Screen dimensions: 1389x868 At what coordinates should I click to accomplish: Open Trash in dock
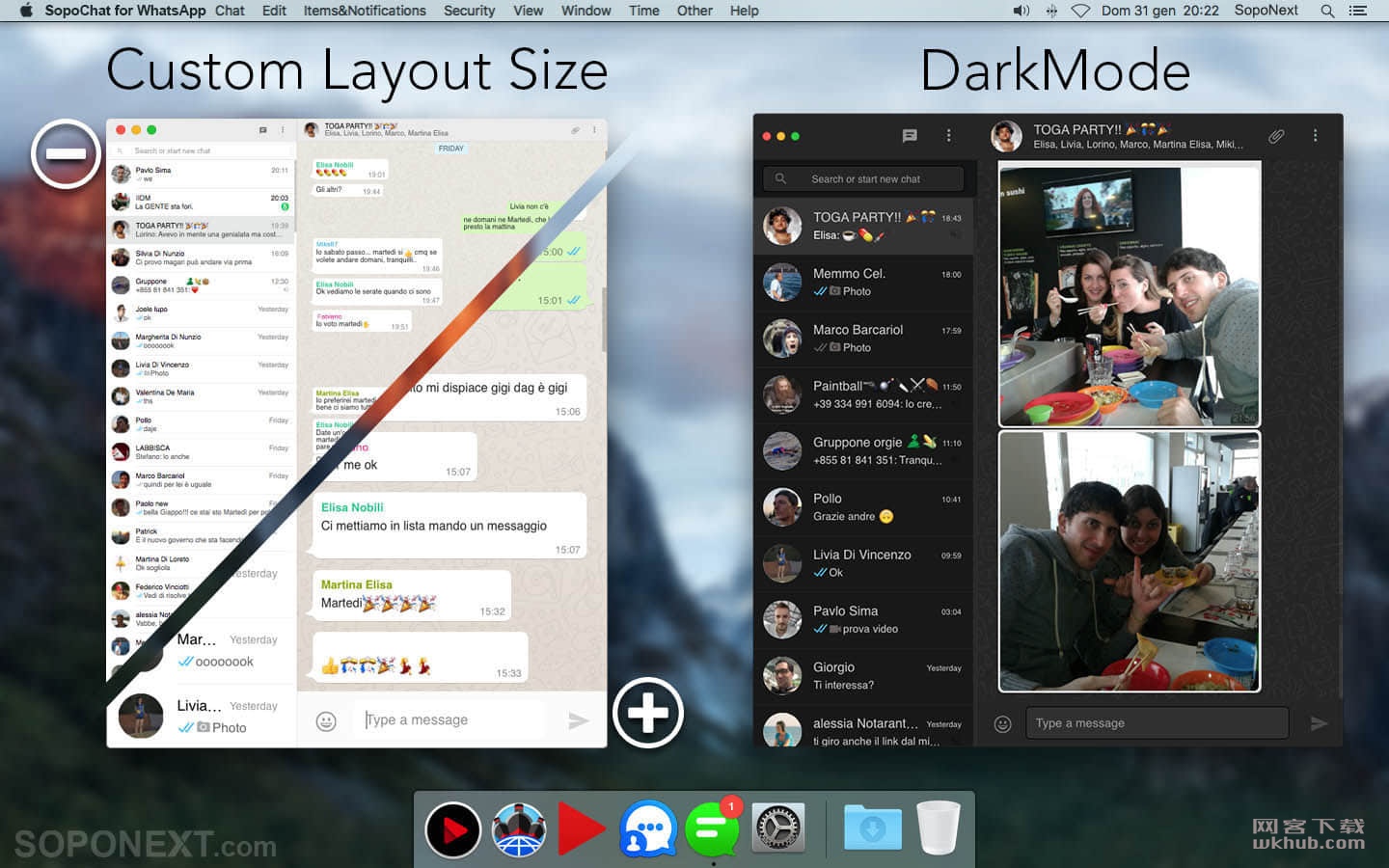[x=939, y=827]
